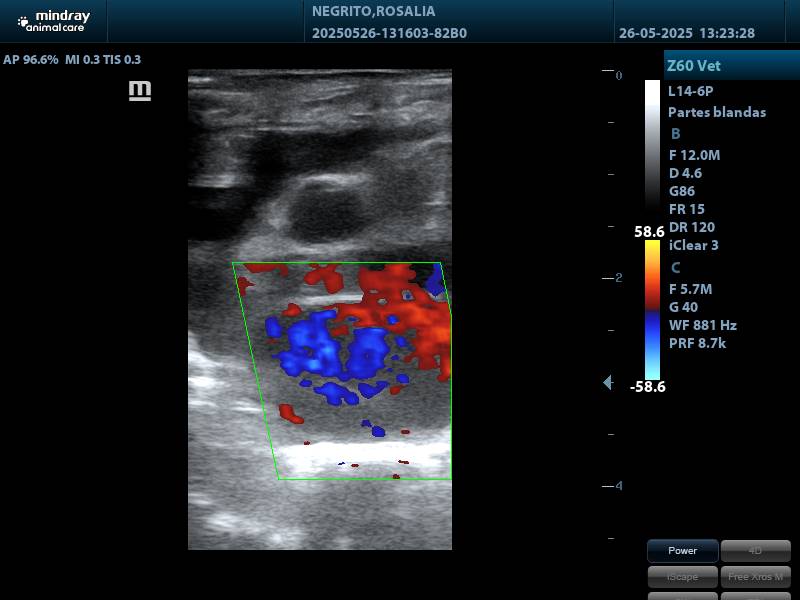Toggle the iScape button
The height and width of the screenshot is (600, 800).
click(x=683, y=576)
